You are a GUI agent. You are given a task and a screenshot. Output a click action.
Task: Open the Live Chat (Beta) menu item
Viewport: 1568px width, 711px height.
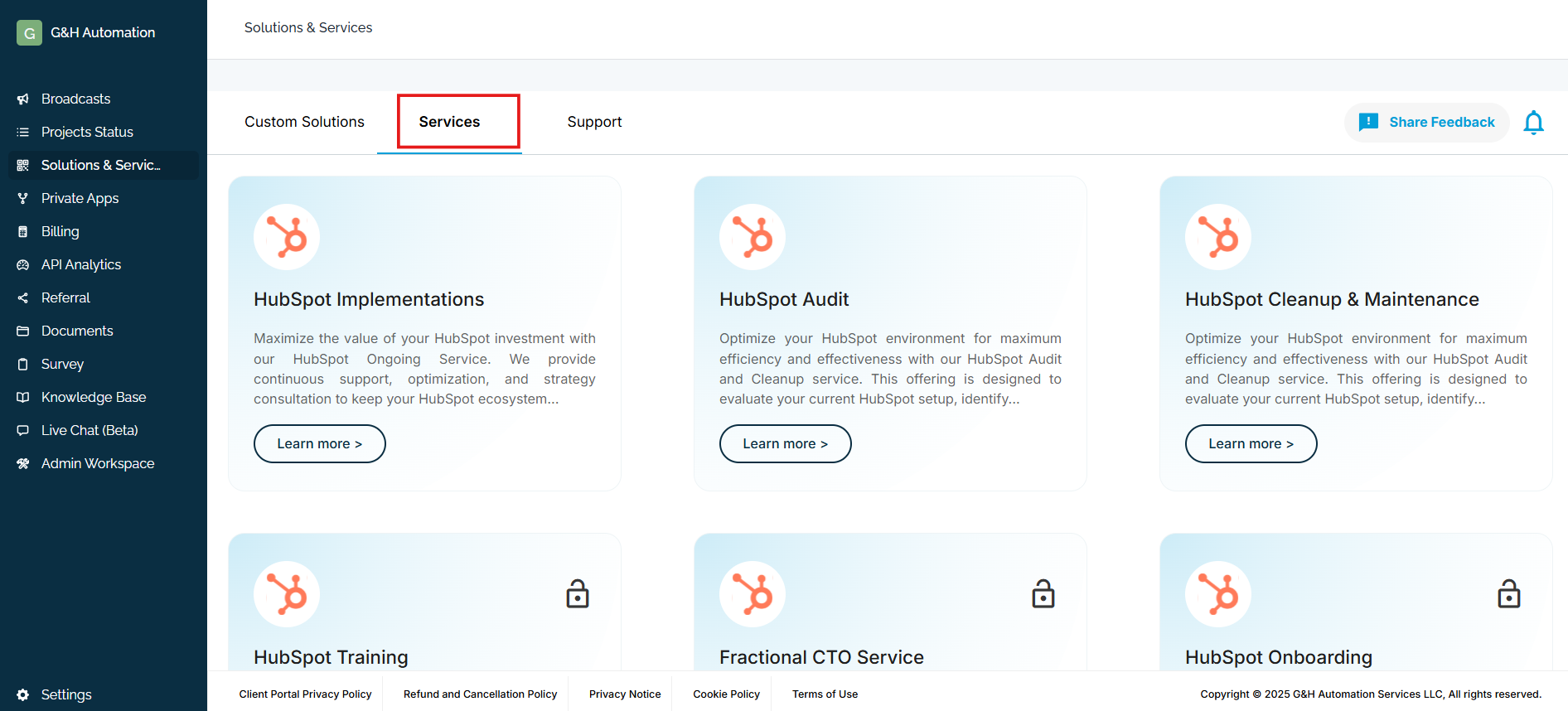point(90,430)
